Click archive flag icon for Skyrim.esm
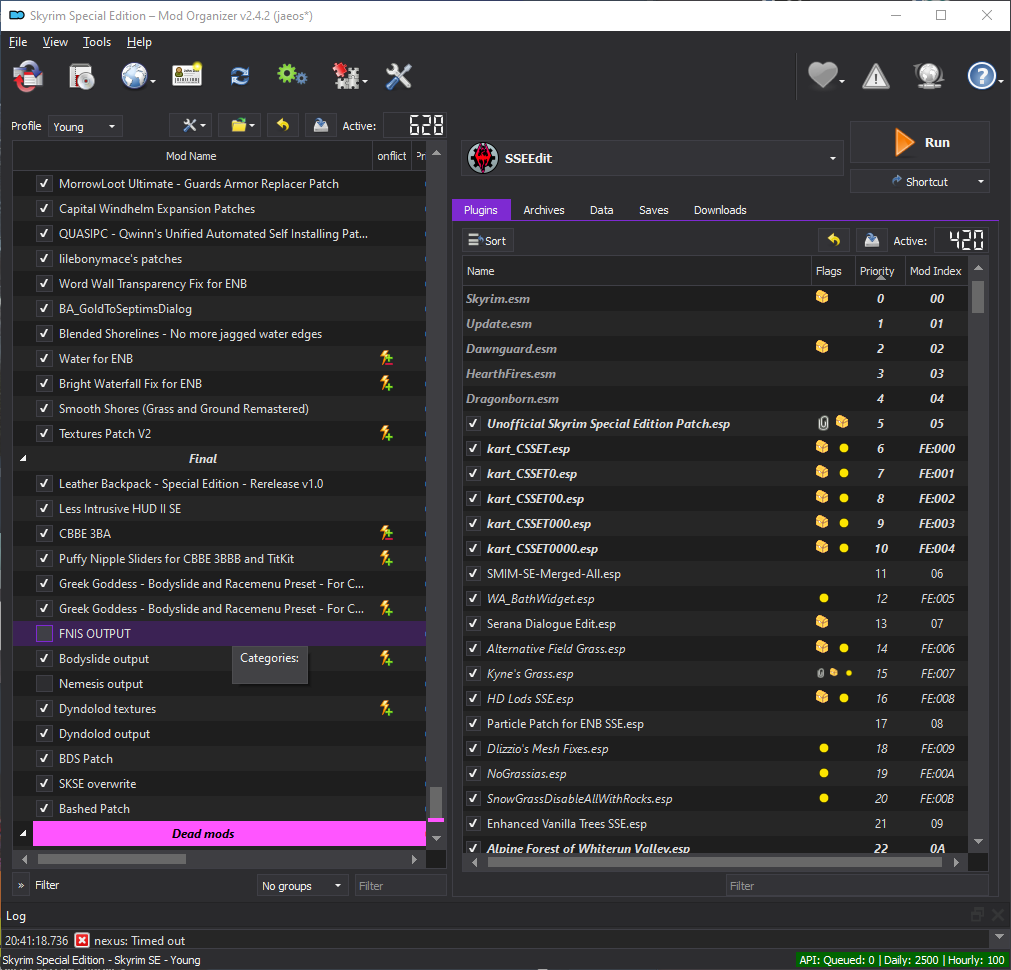The image size is (1011, 970). click(822, 297)
